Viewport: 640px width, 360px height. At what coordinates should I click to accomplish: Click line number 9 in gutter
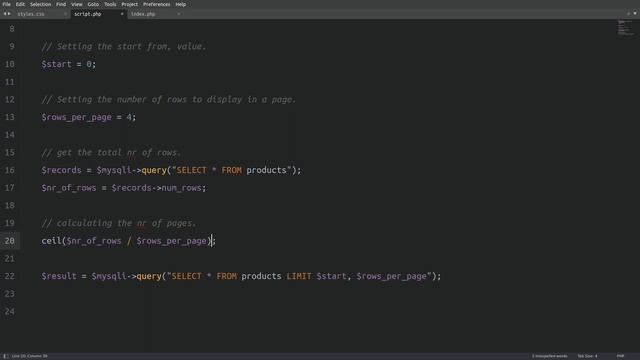coord(12,47)
